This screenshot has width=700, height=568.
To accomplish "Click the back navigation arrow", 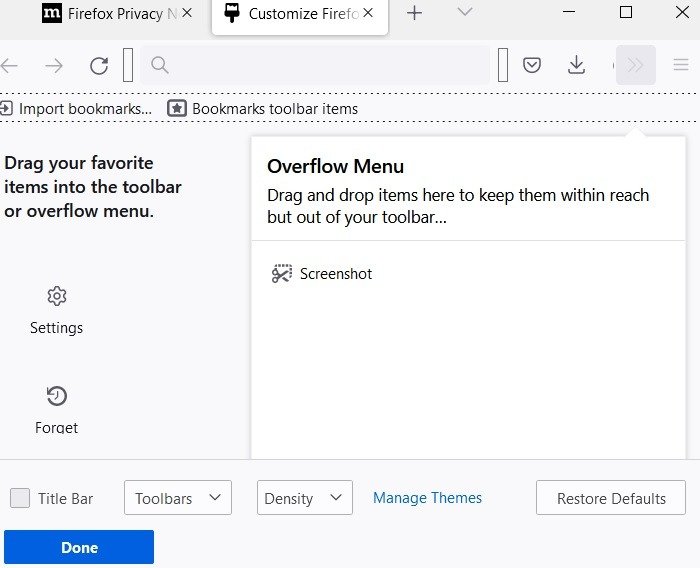I will (9, 66).
